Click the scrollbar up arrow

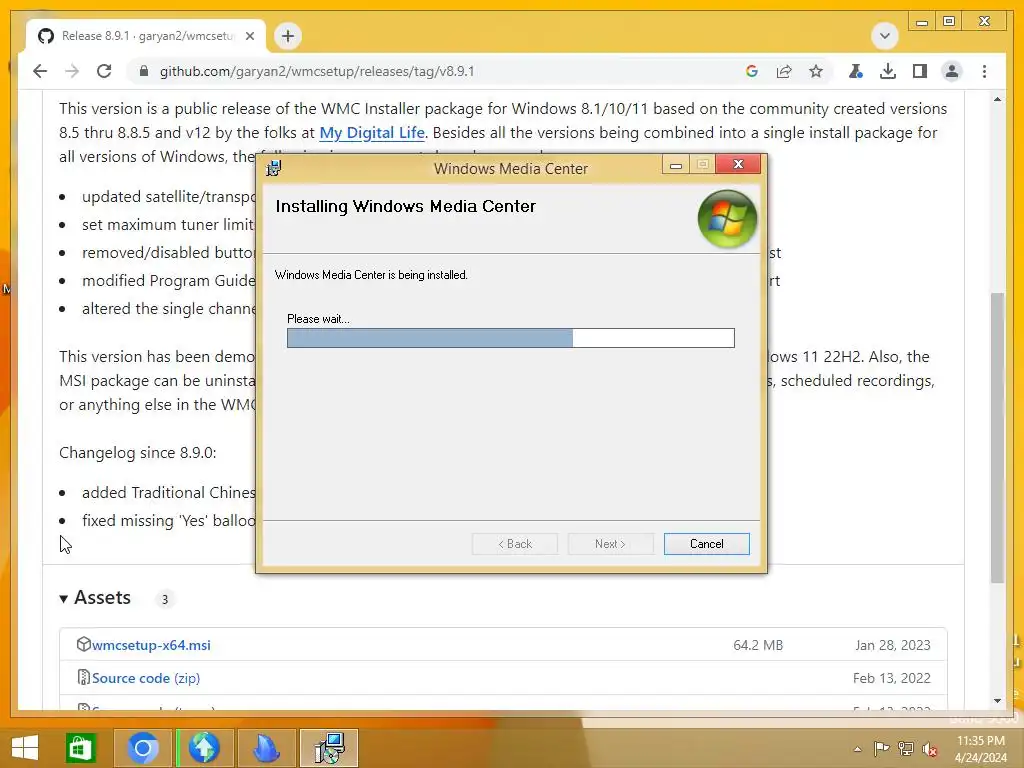(x=997, y=99)
